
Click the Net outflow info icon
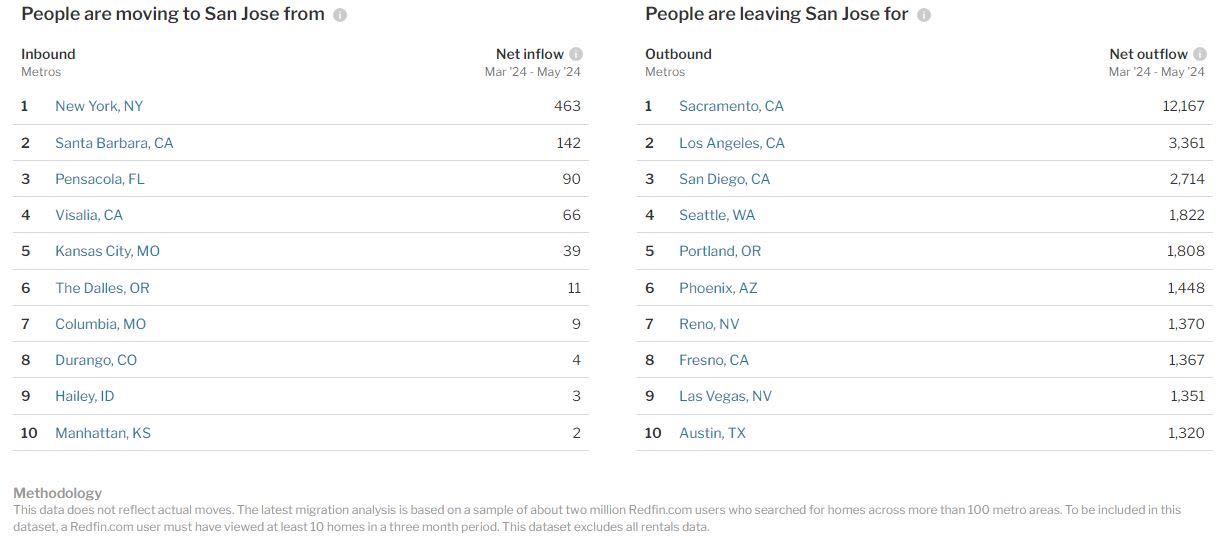point(1200,54)
